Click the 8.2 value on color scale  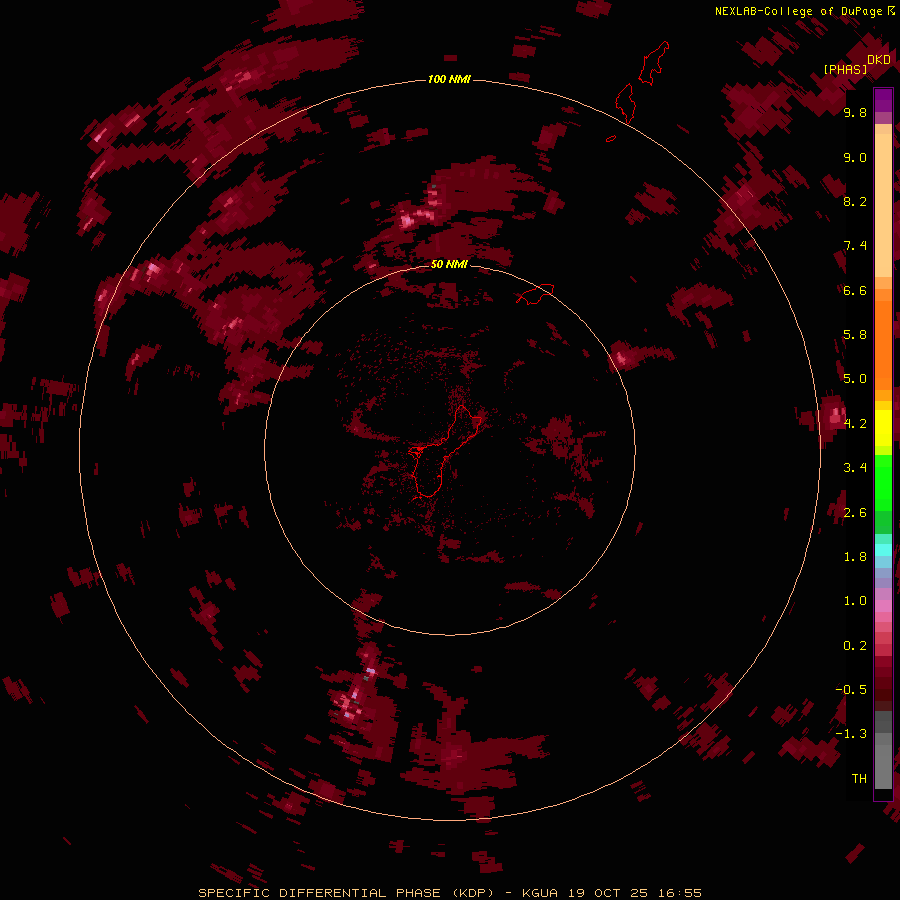pos(855,201)
